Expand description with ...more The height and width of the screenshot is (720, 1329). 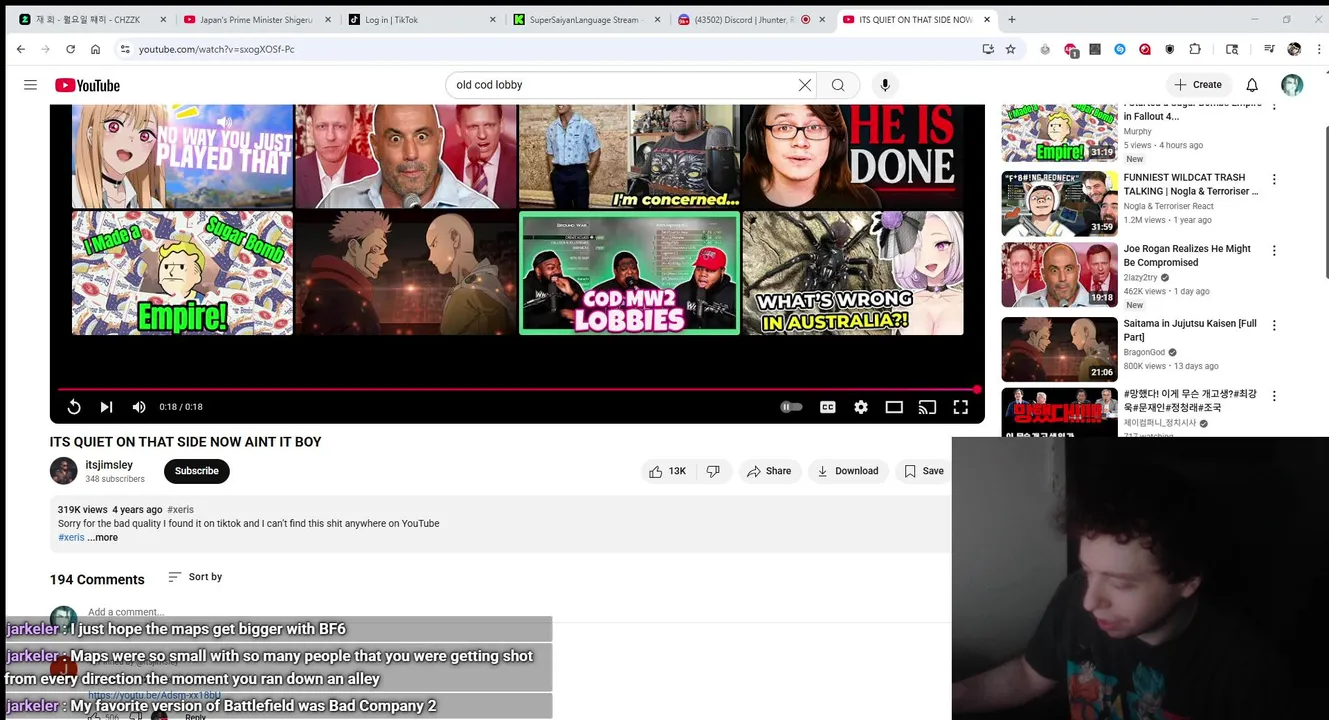[103, 537]
